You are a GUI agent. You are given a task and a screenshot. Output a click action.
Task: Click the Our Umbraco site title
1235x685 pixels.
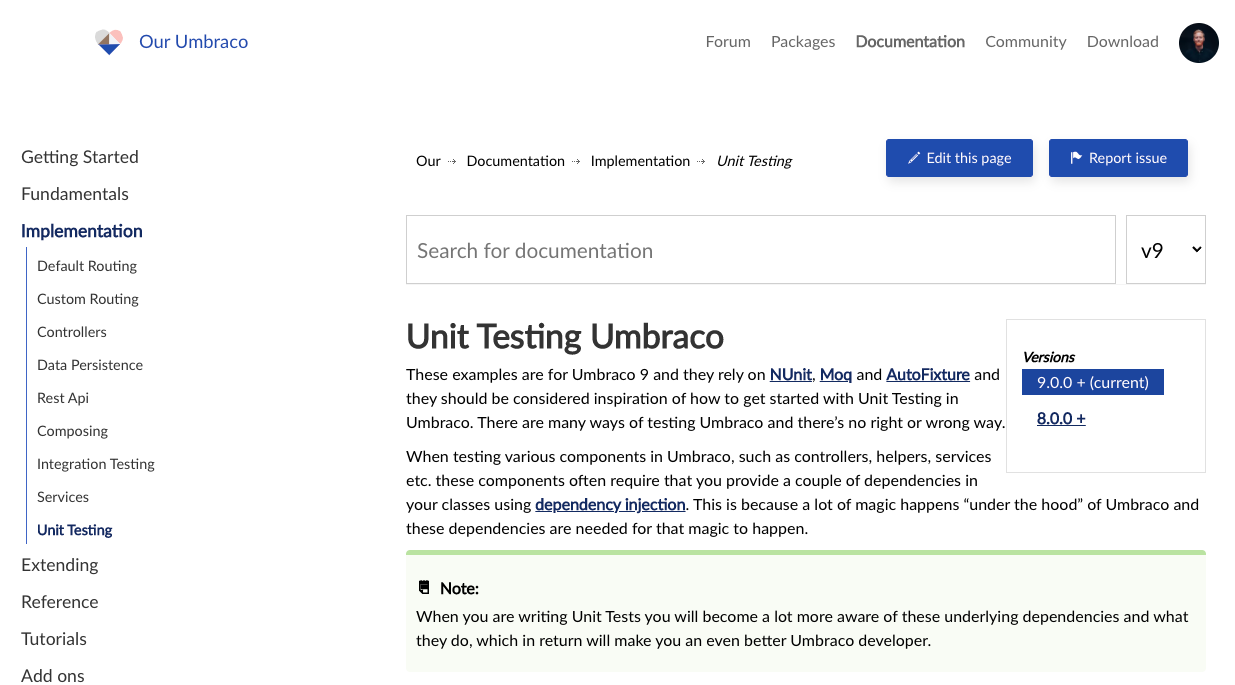pyautogui.click(x=194, y=42)
